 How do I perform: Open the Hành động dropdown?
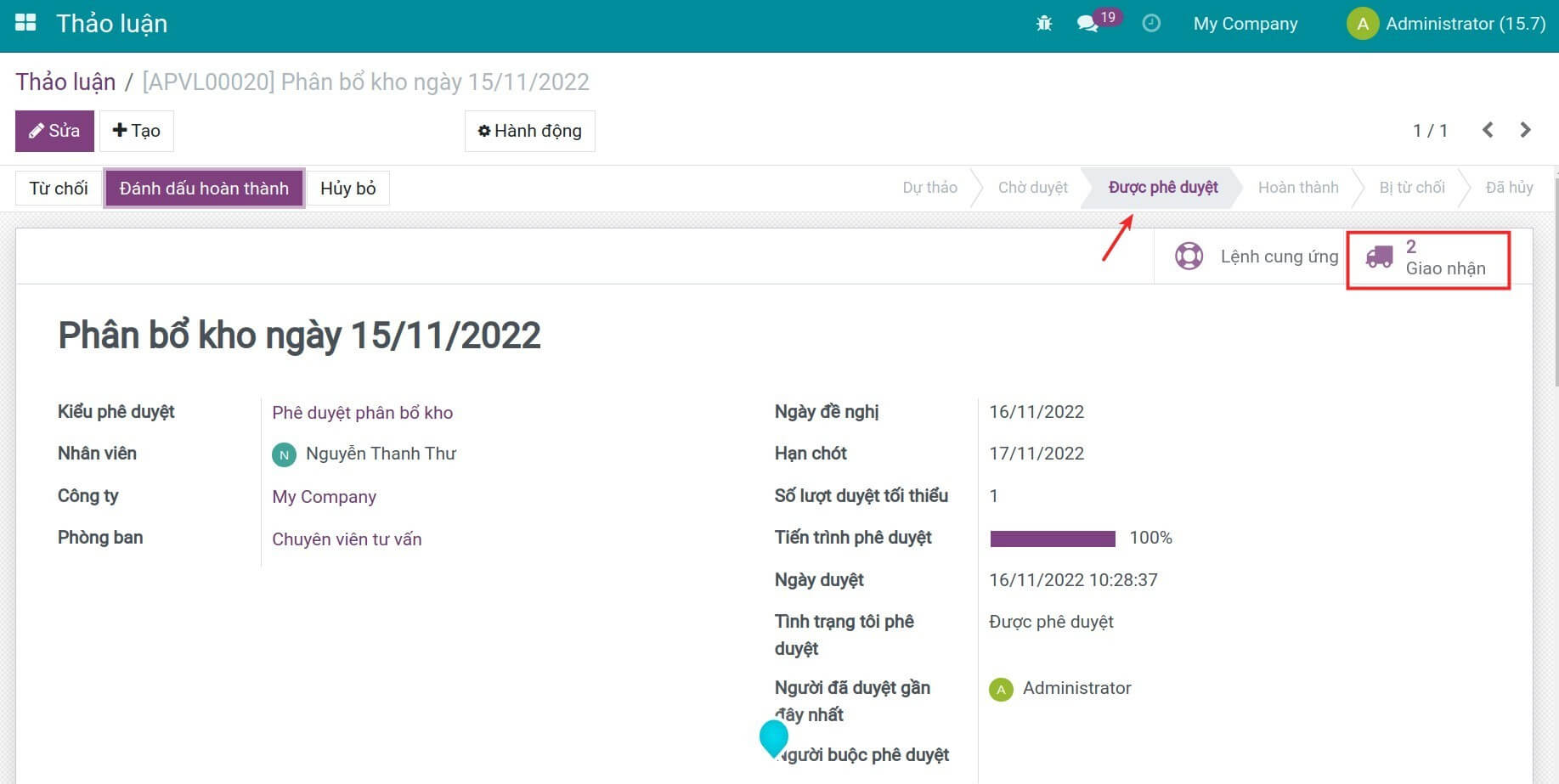point(529,131)
